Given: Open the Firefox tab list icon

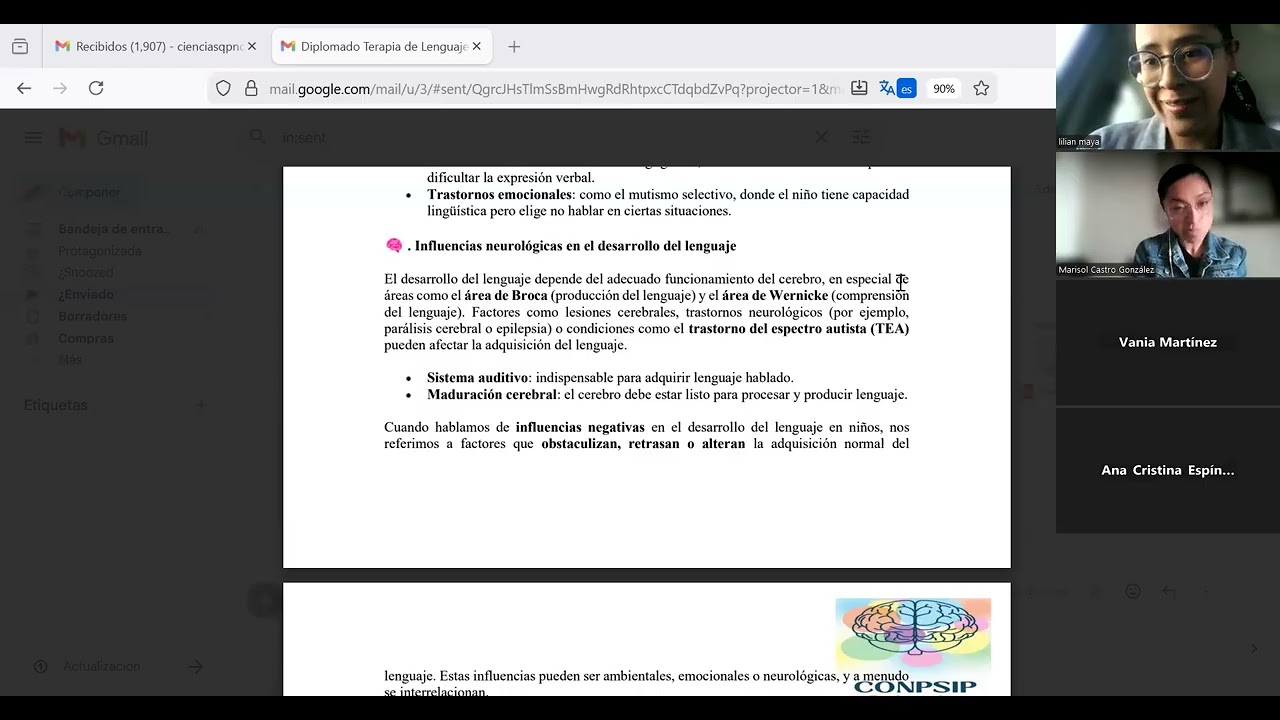Looking at the screenshot, I should click(20, 46).
